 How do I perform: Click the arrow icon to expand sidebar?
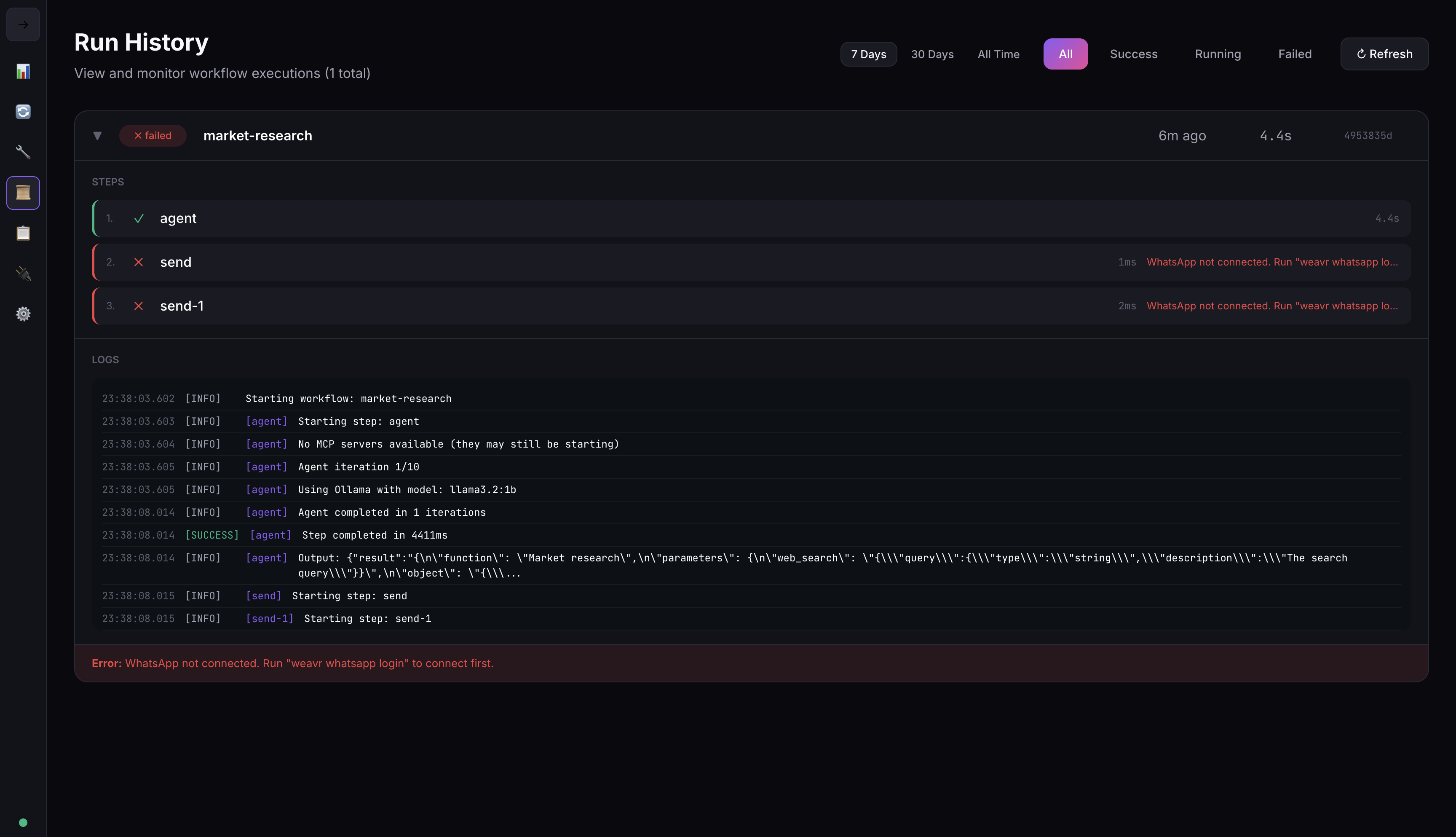point(23,24)
